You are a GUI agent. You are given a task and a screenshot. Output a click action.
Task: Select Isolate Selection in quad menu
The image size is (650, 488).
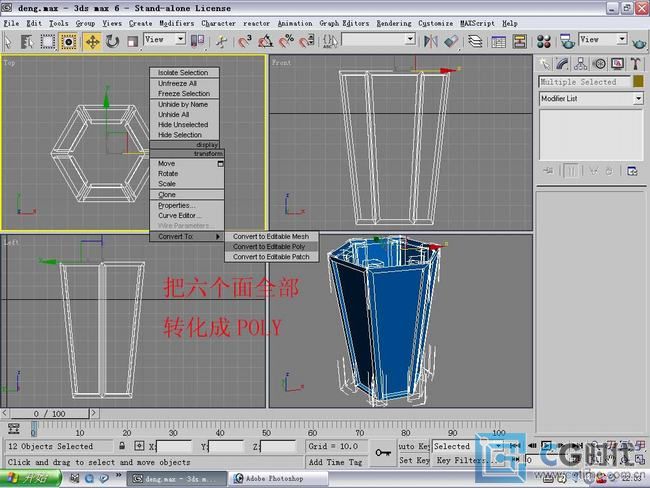184,73
